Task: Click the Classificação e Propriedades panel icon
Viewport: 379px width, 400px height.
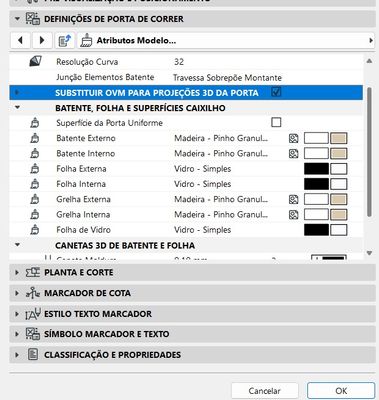Action: (x=33, y=354)
